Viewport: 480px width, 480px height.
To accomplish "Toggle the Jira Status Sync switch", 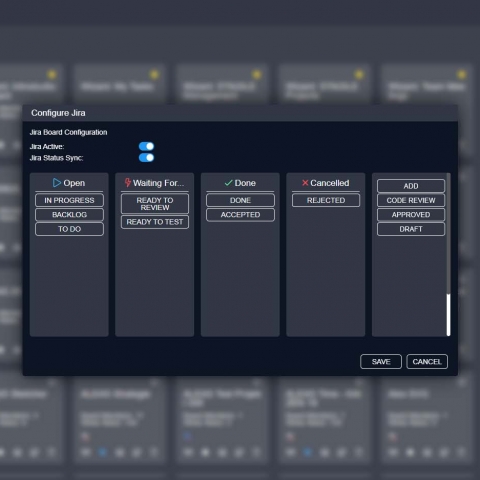I will coord(146,157).
